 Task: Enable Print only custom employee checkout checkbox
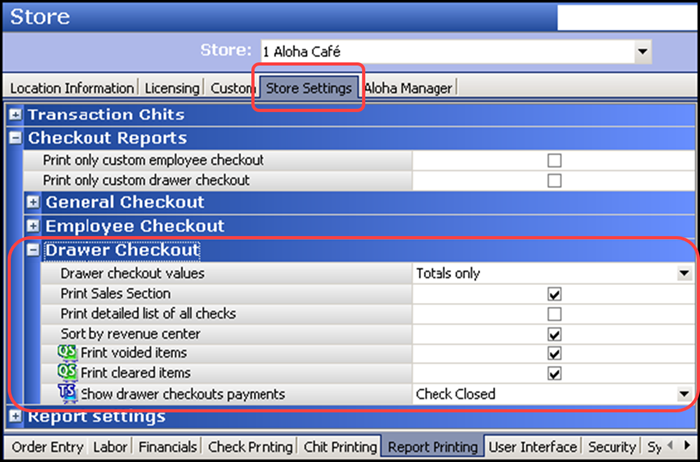point(554,160)
